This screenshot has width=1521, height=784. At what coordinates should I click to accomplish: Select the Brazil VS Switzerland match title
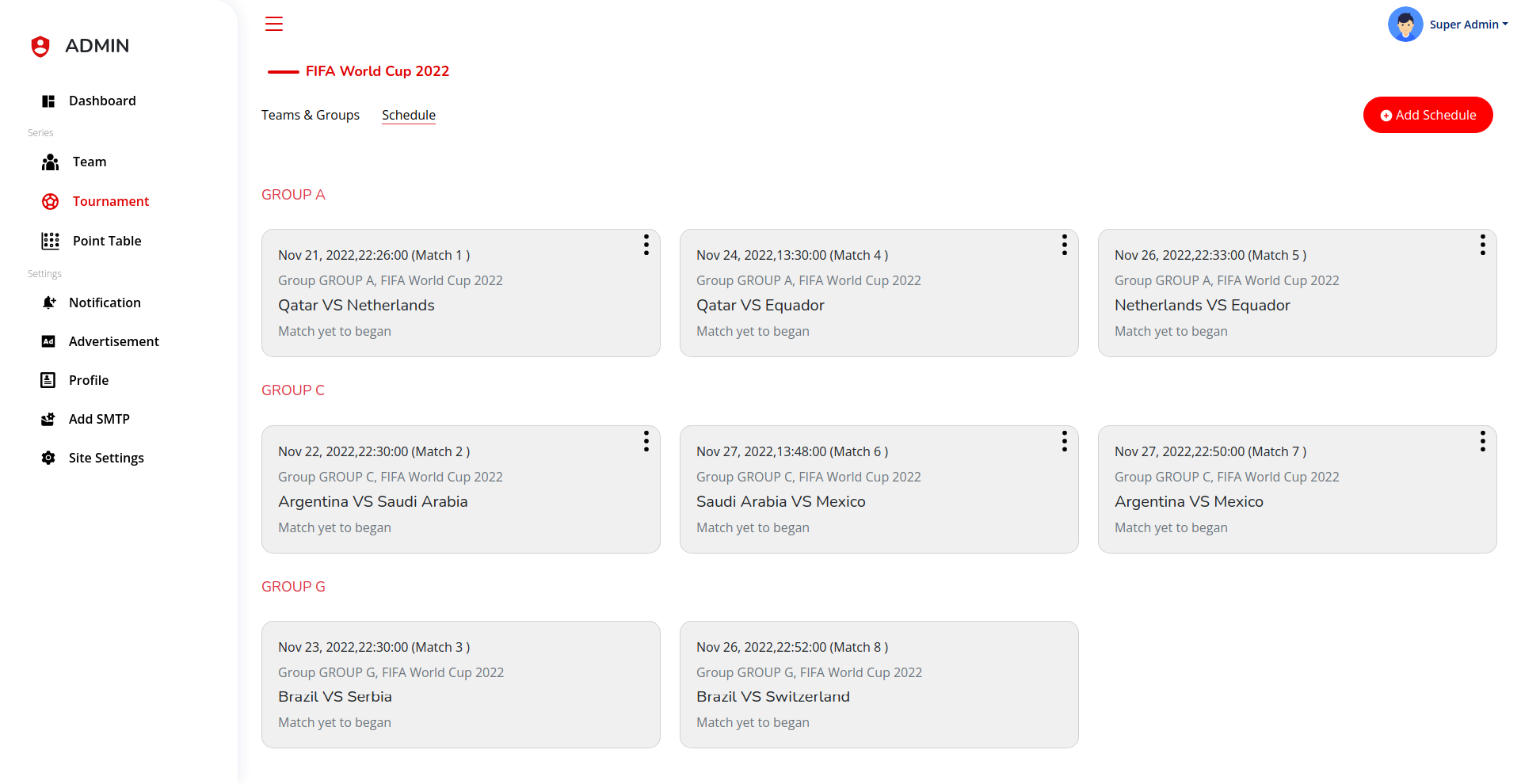pyautogui.click(x=773, y=697)
